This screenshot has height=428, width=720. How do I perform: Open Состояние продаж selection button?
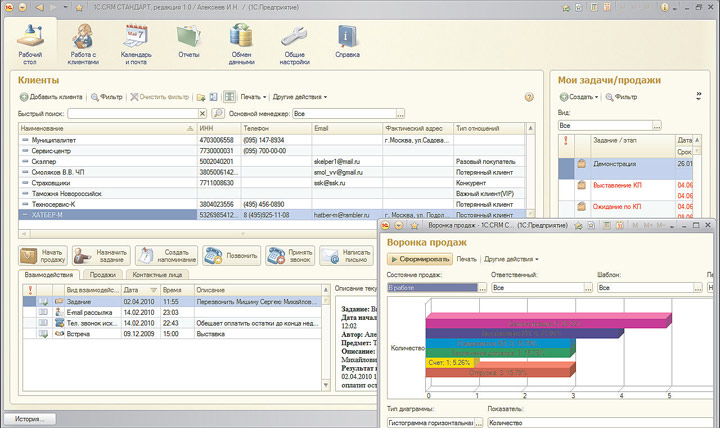coord(482,287)
